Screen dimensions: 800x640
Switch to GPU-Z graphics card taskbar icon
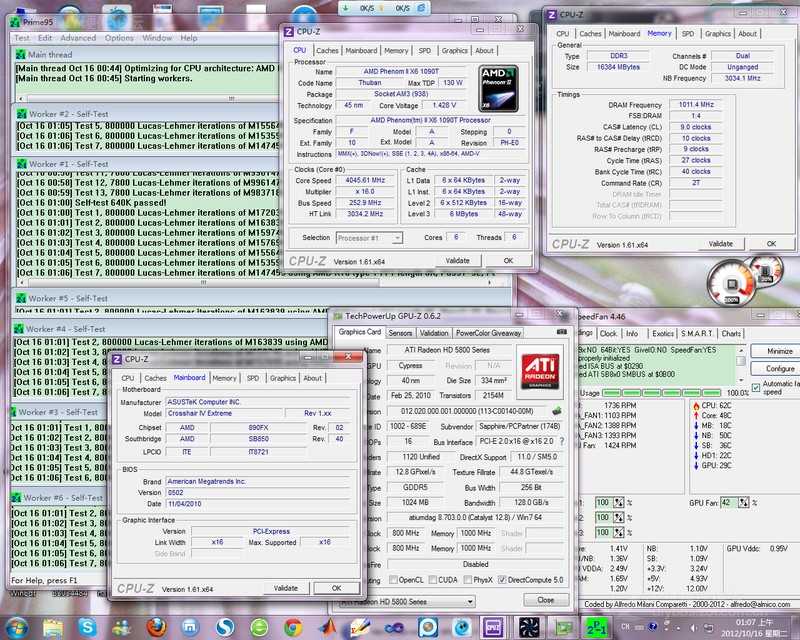pyautogui.click(x=563, y=627)
